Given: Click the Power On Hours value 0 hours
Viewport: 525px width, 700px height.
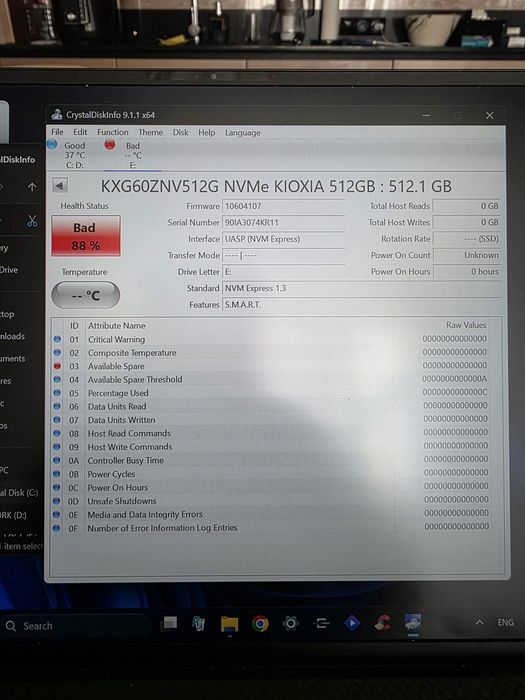Looking at the screenshot, I should pos(467,271).
